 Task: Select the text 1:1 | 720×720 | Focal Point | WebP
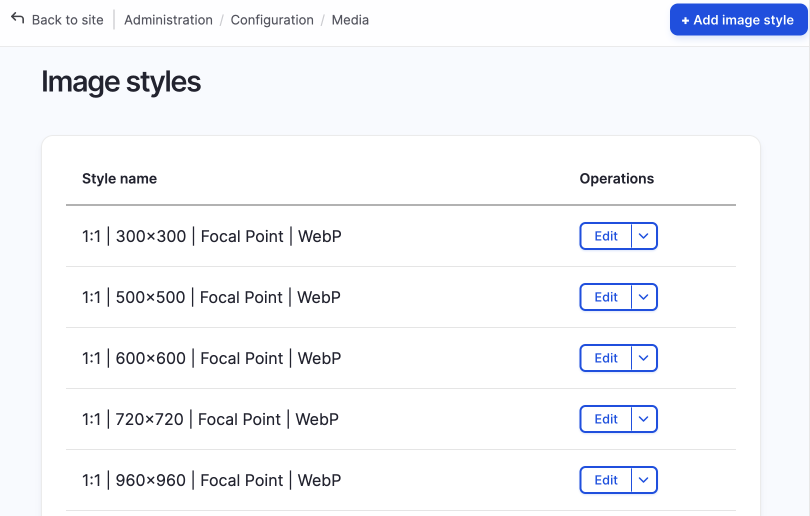[x=210, y=419]
